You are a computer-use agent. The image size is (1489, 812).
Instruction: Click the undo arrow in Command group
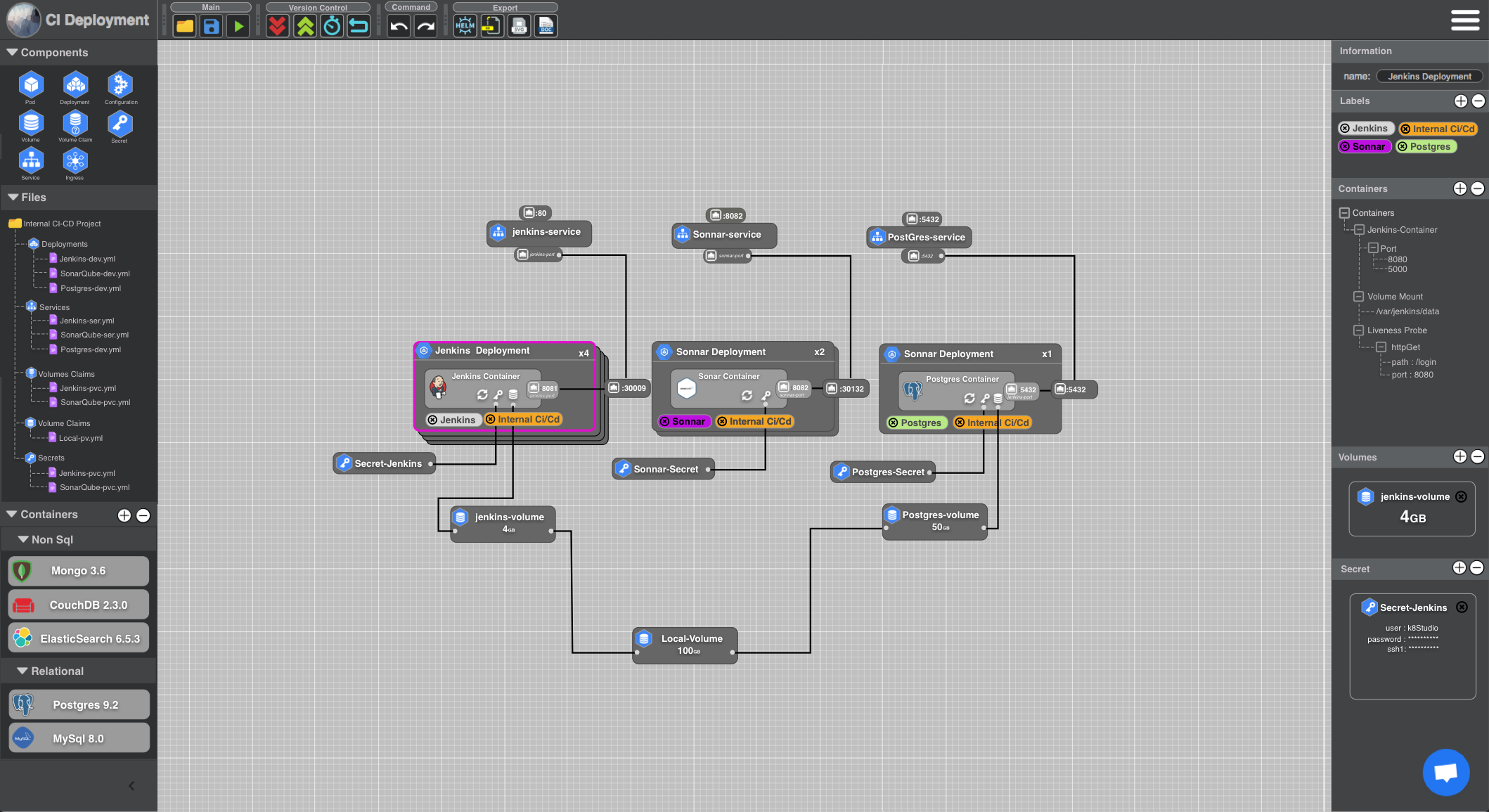[x=399, y=27]
